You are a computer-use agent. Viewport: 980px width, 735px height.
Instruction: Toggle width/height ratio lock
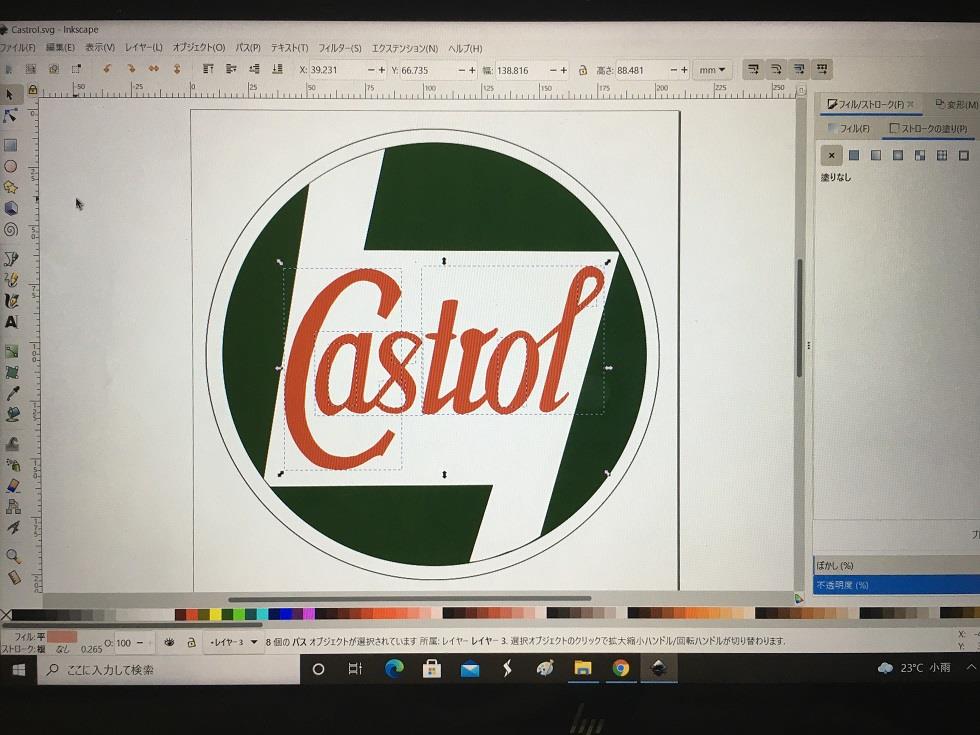[x=582, y=70]
